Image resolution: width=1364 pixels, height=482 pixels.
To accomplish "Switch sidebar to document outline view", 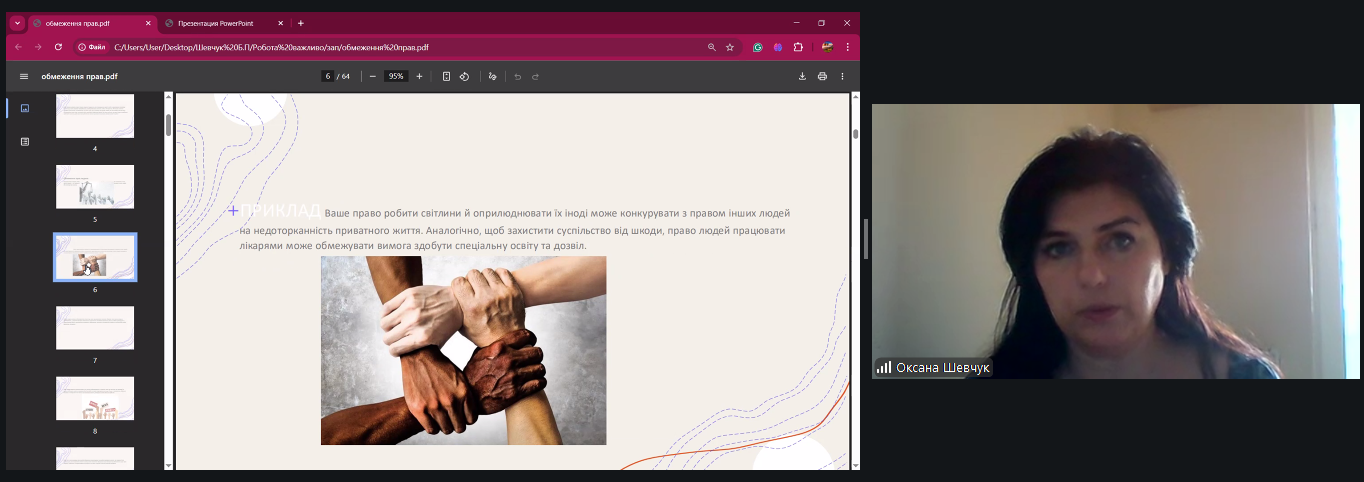I will tap(25, 142).
